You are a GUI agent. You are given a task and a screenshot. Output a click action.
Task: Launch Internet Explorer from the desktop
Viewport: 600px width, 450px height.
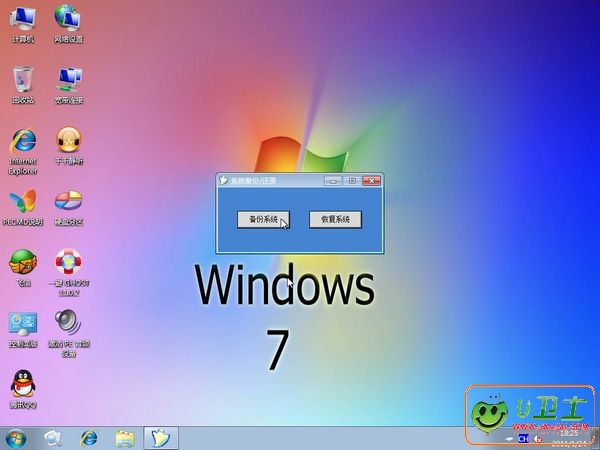click(x=22, y=141)
